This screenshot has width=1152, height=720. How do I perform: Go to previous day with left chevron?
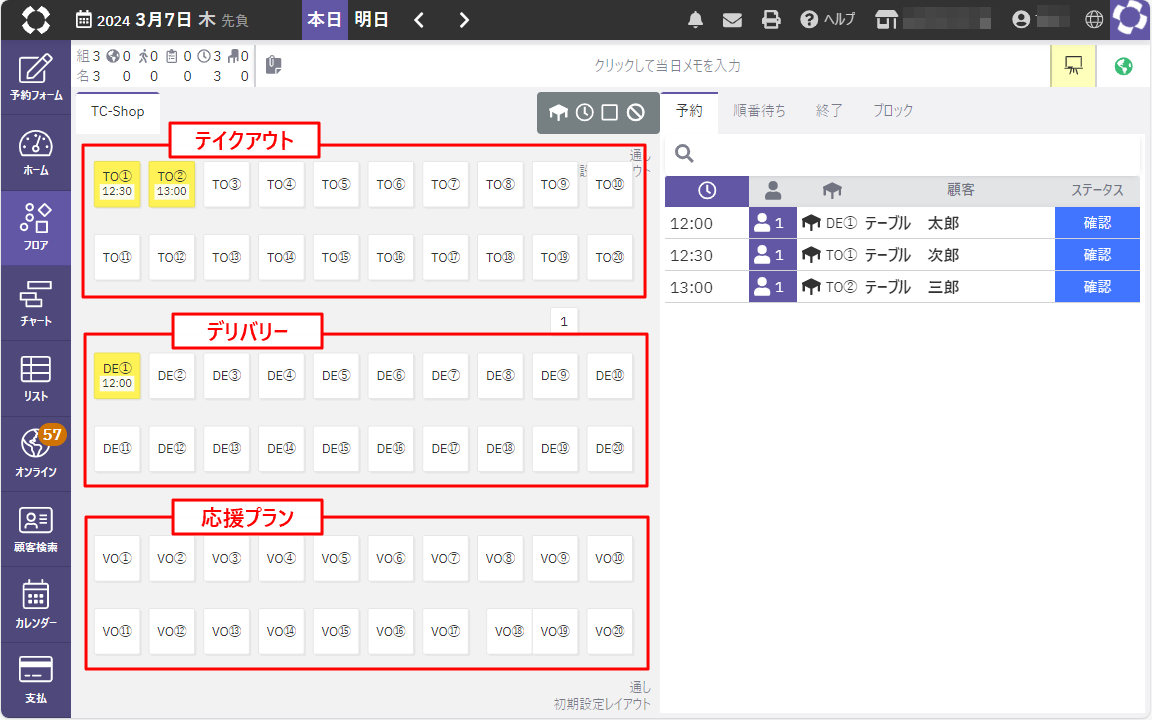click(x=419, y=20)
